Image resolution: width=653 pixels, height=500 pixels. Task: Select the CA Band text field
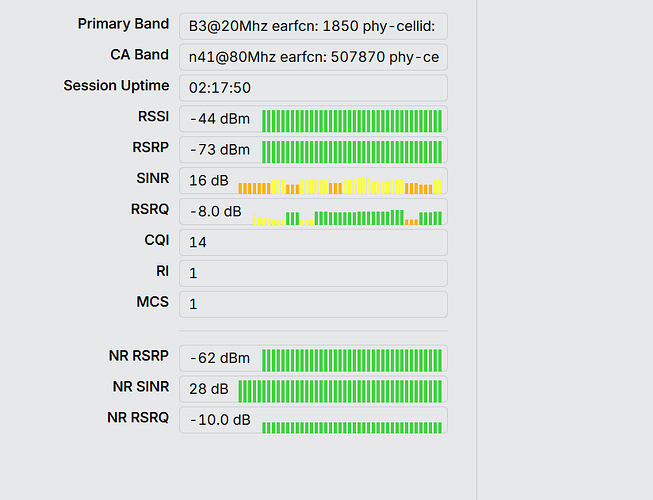pos(313,57)
